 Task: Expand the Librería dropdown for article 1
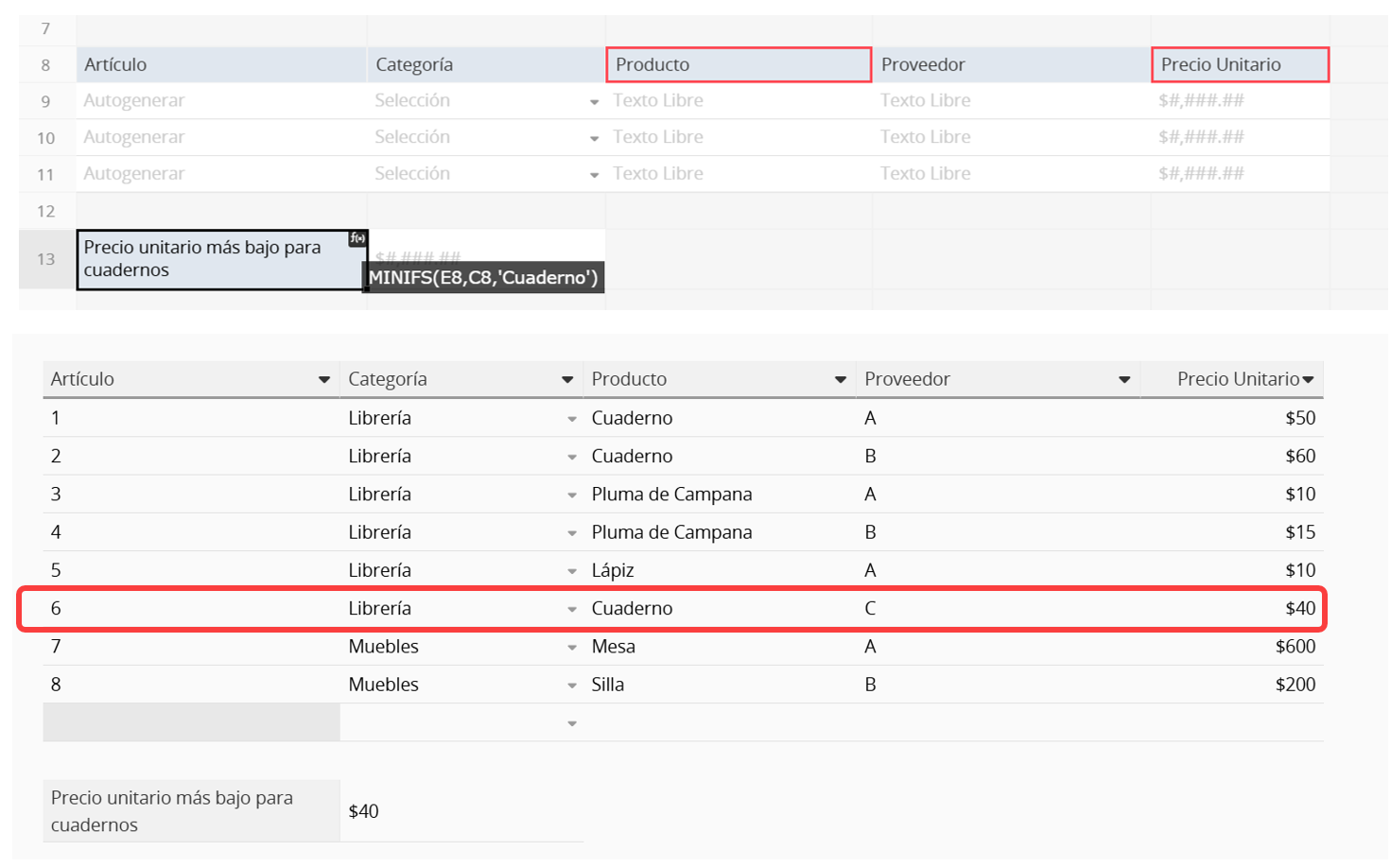tap(572, 419)
